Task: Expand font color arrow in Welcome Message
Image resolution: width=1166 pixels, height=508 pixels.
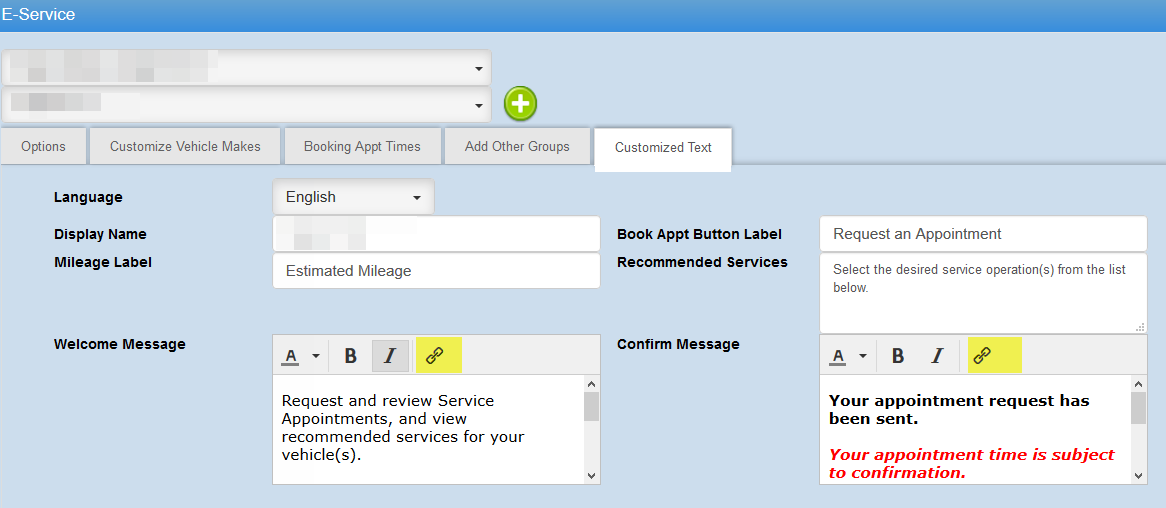Action: pyautogui.click(x=316, y=356)
